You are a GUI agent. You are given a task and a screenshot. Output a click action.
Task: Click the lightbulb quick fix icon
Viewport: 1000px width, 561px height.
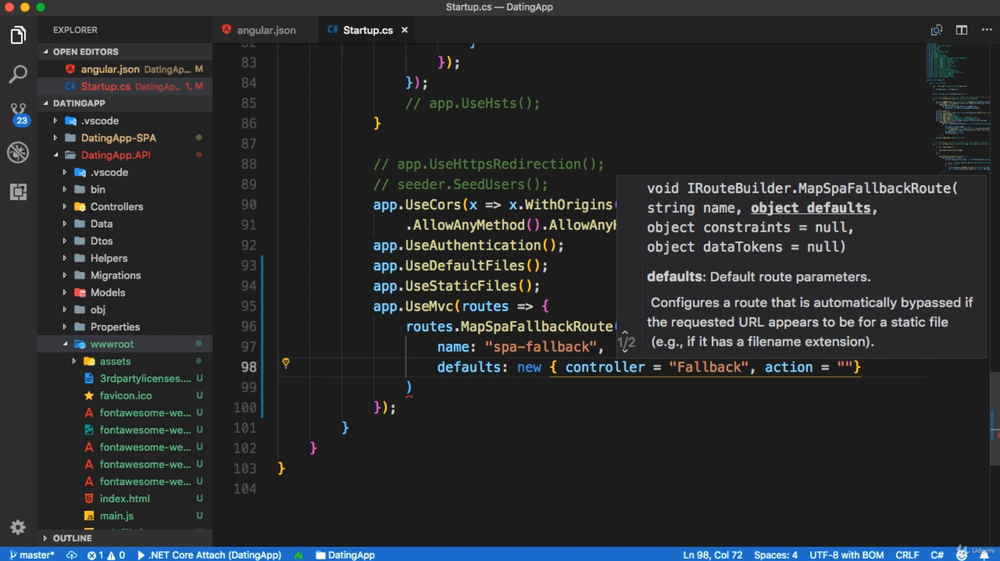click(285, 364)
